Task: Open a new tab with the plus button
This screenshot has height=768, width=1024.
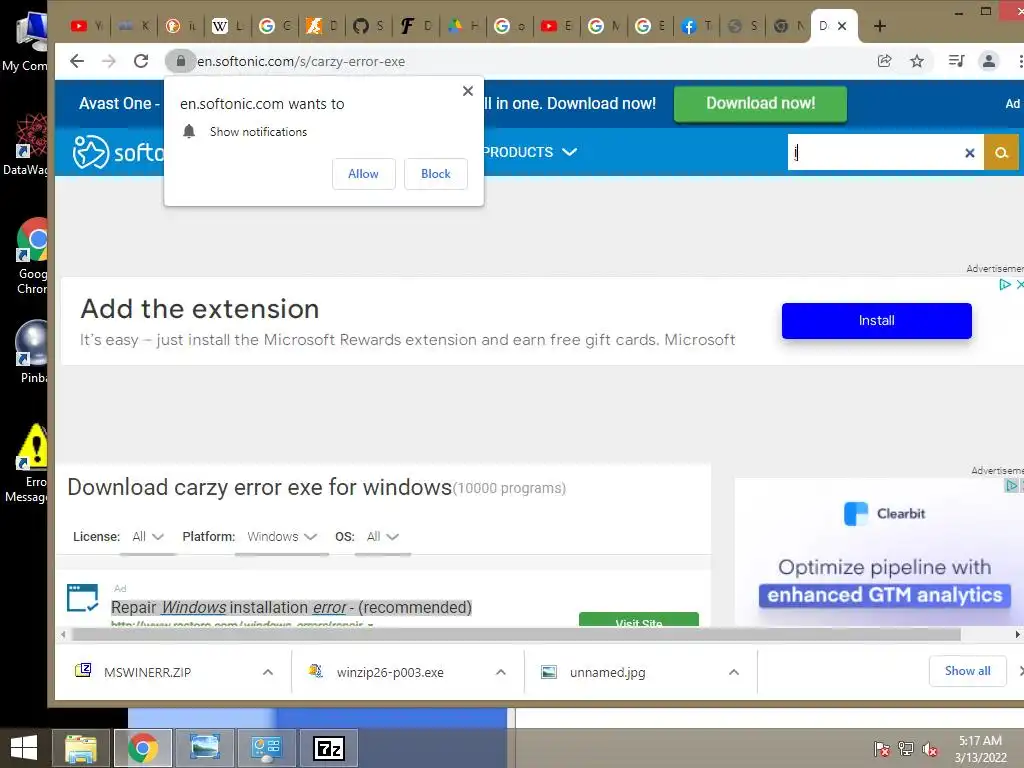Action: pos(880,26)
